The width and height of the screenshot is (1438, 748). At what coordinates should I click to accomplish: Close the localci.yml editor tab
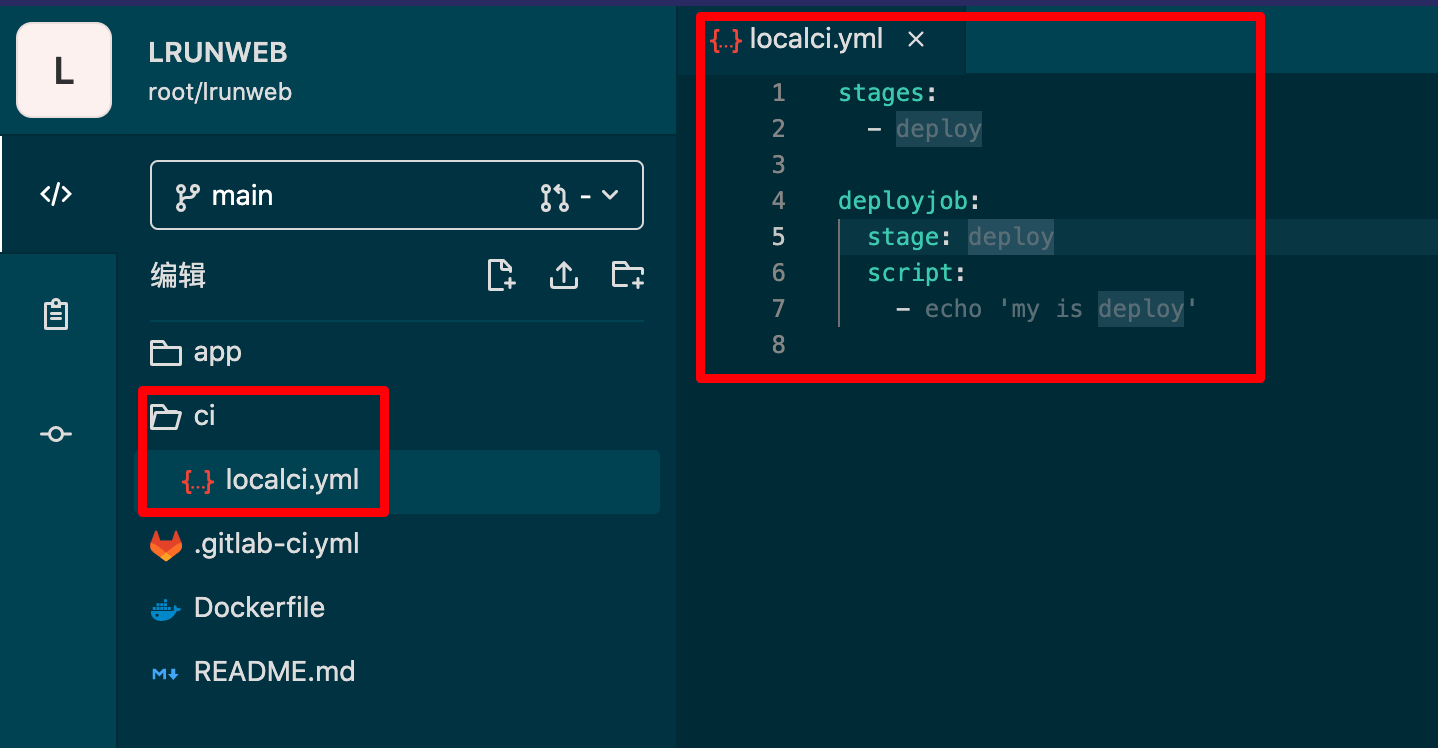point(916,39)
